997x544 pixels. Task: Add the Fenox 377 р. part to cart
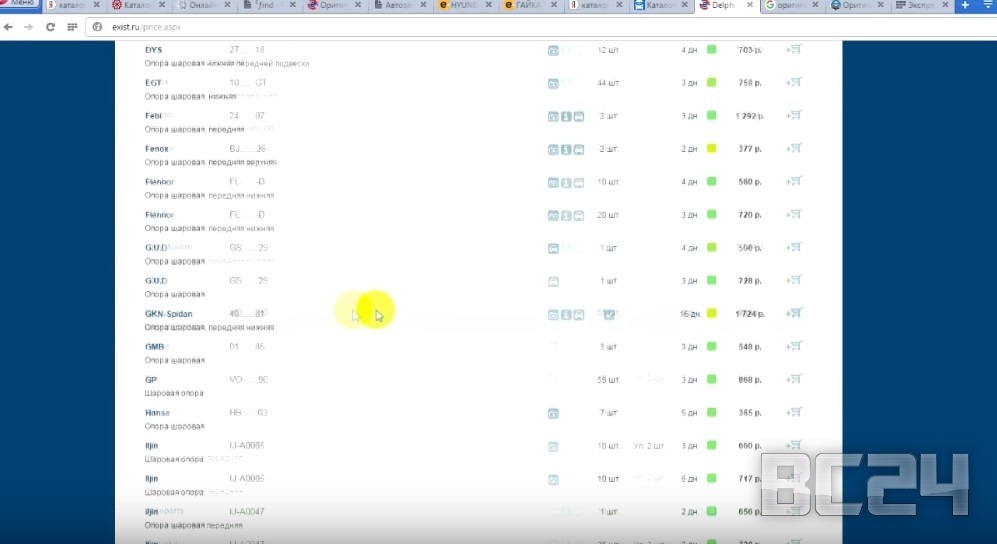[795, 148]
